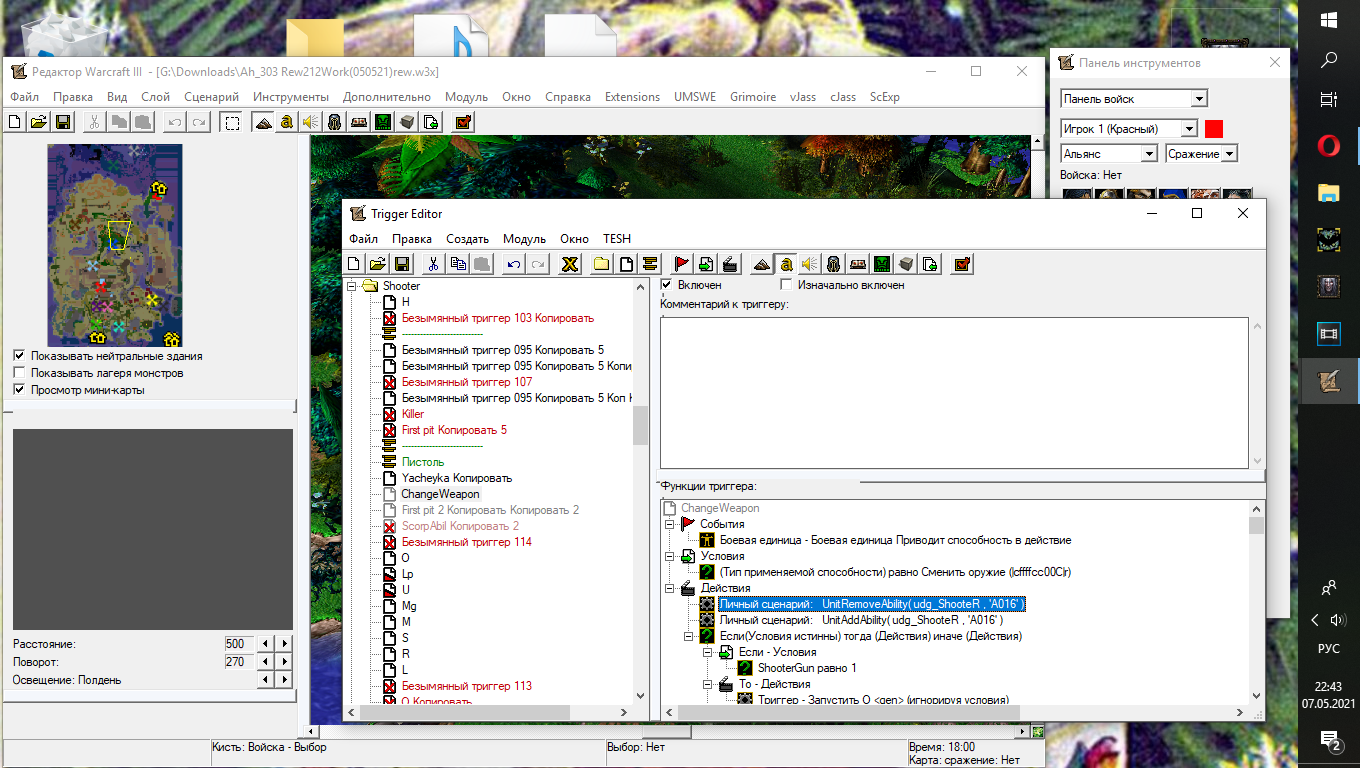Open Grimoire menu in main editor

click(x=752, y=97)
